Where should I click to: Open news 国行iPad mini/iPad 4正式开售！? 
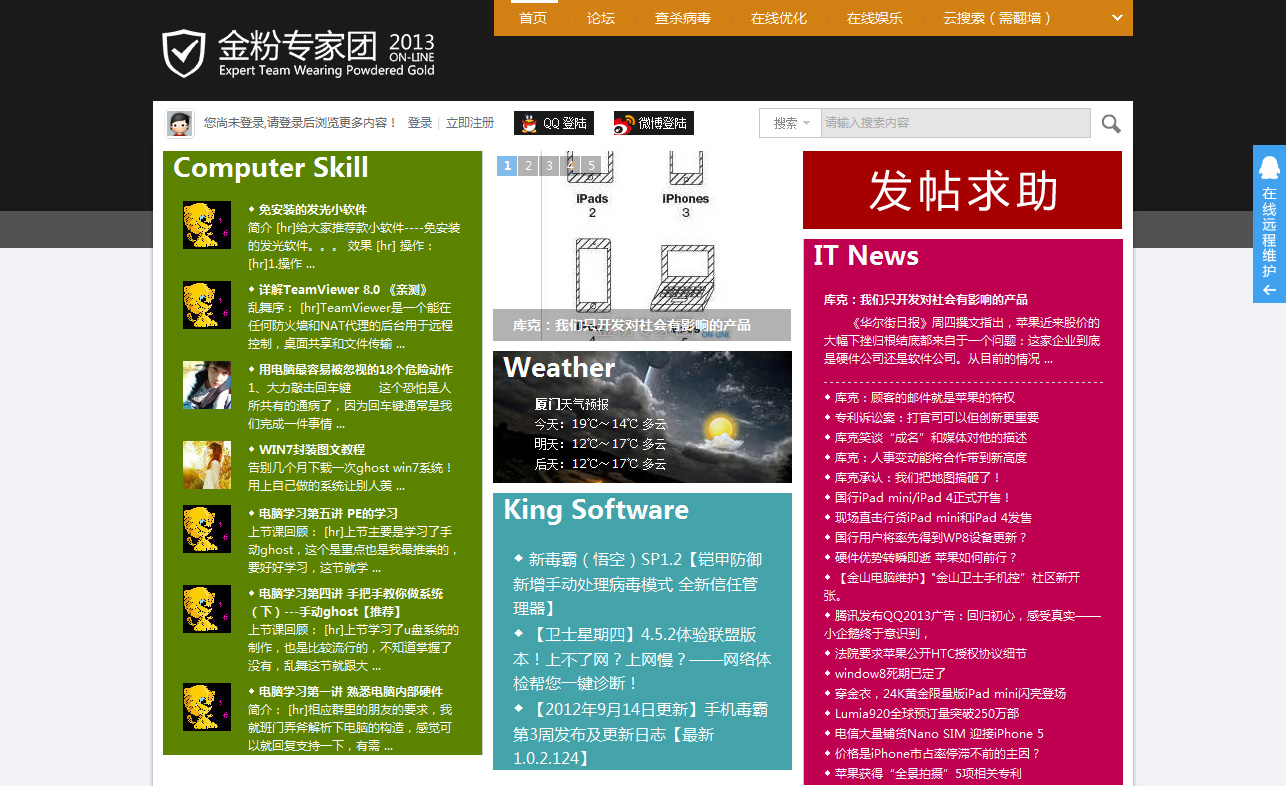coord(923,498)
